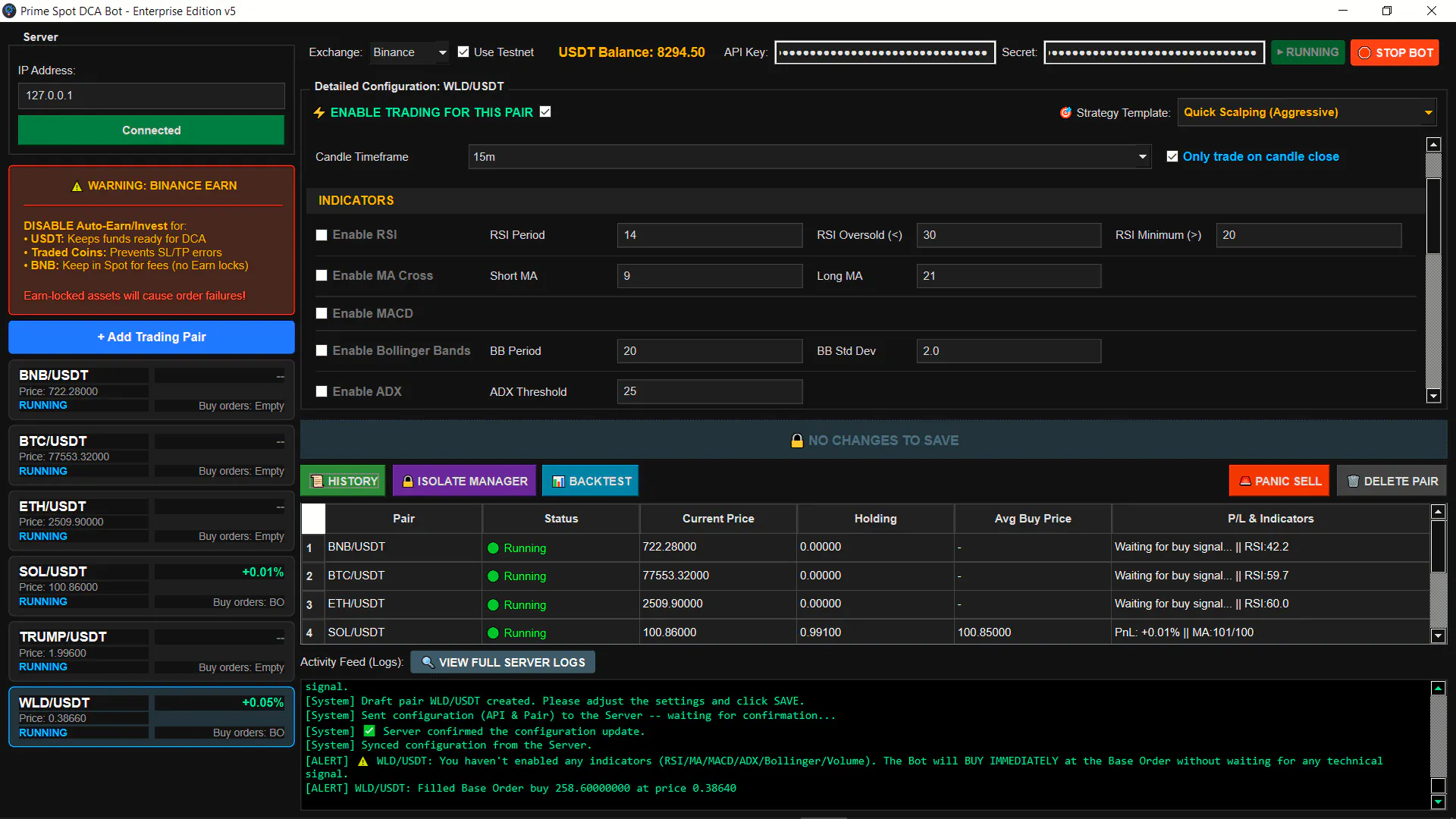Click the Binance Earn warning triangle icon

pos(77,186)
